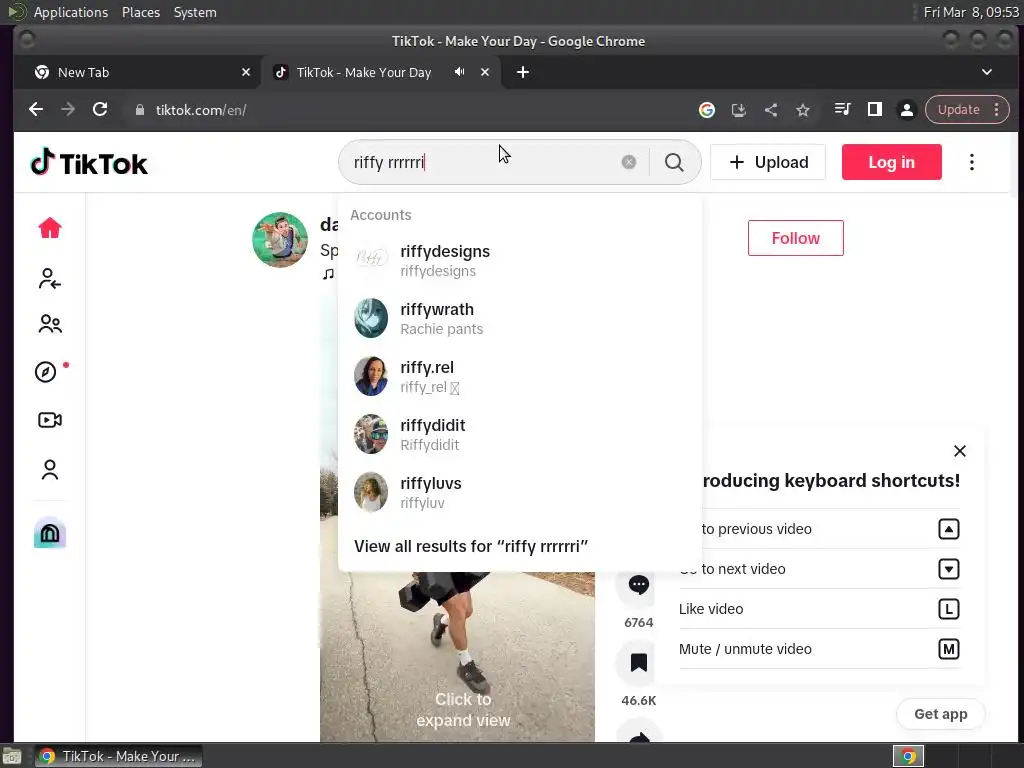The image size is (1024, 768).
Task: Close the New Tab tab
Action: click(x=246, y=72)
